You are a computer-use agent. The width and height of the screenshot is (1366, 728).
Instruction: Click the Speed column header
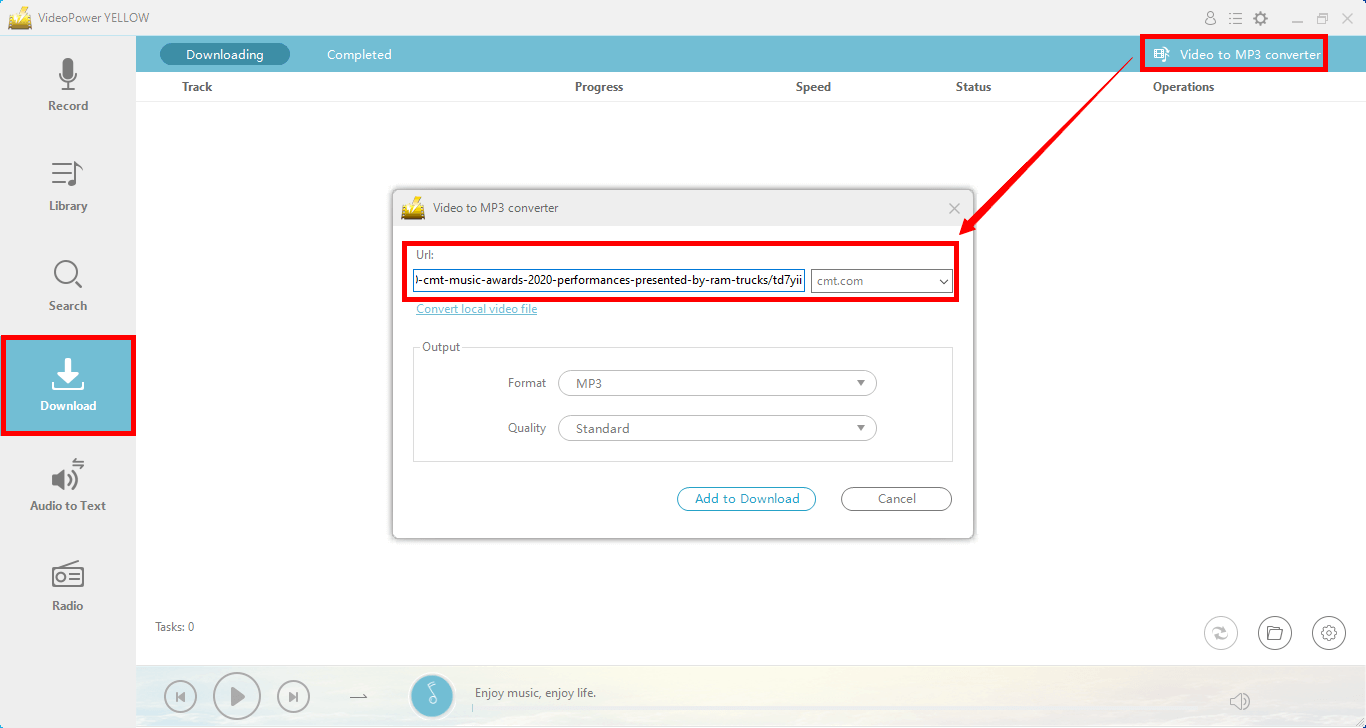(x=813, y=87)
